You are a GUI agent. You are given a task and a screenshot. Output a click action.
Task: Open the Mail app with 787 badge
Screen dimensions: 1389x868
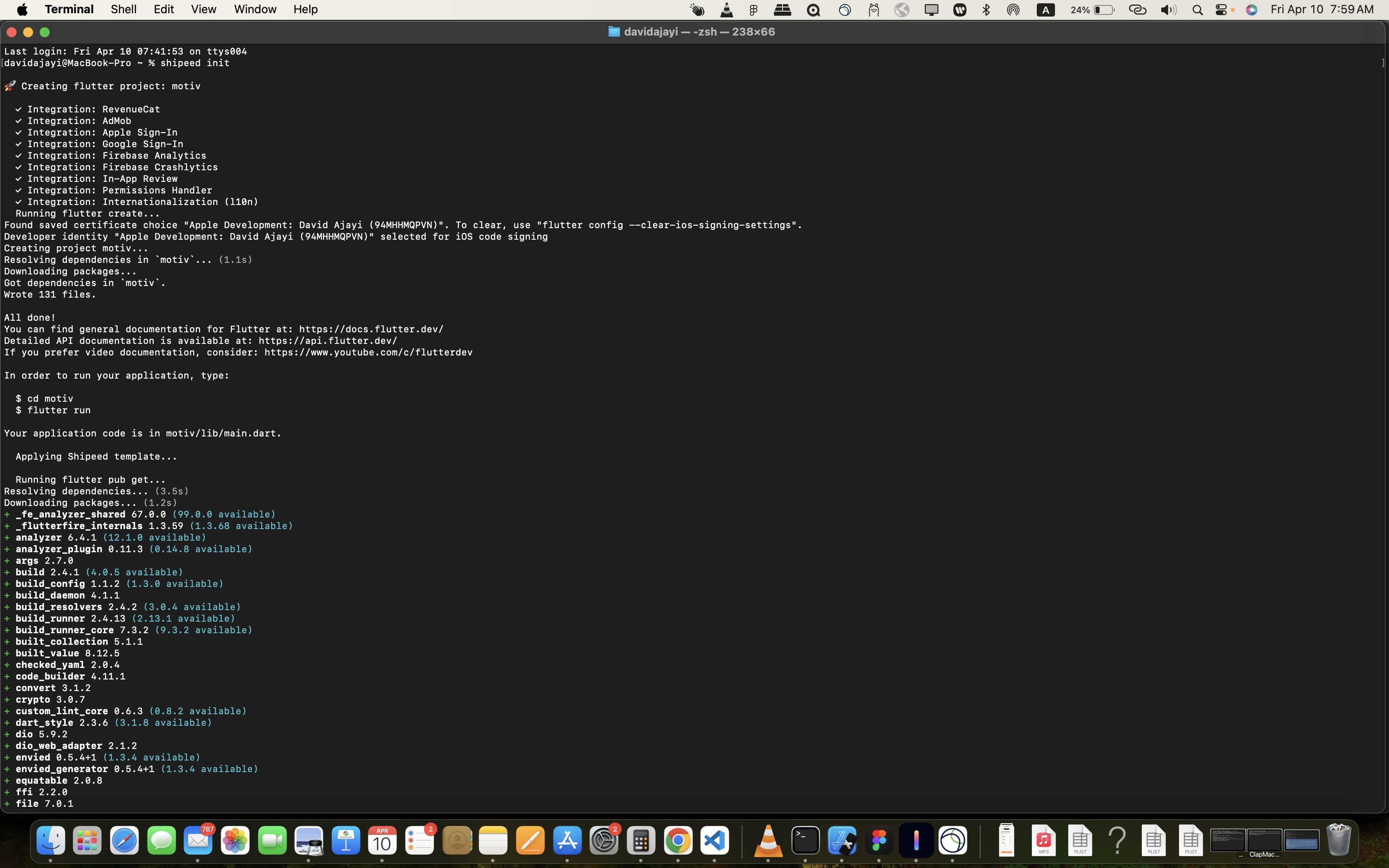(198, 841)
